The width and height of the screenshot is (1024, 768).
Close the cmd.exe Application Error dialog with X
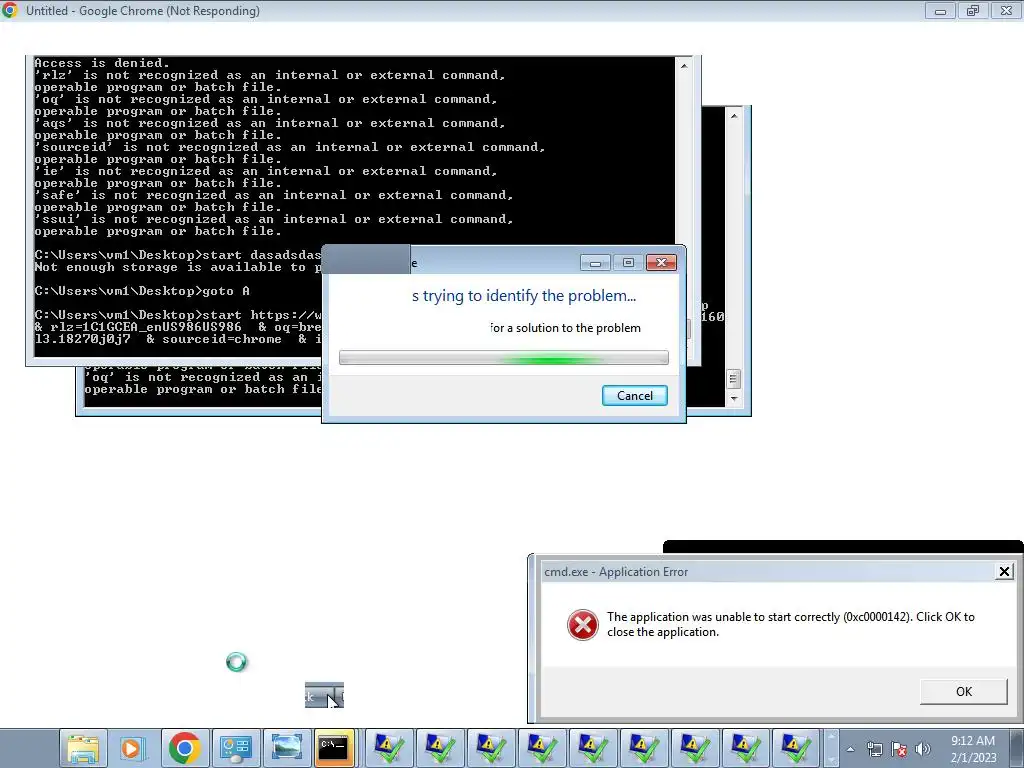(1004, 572)
